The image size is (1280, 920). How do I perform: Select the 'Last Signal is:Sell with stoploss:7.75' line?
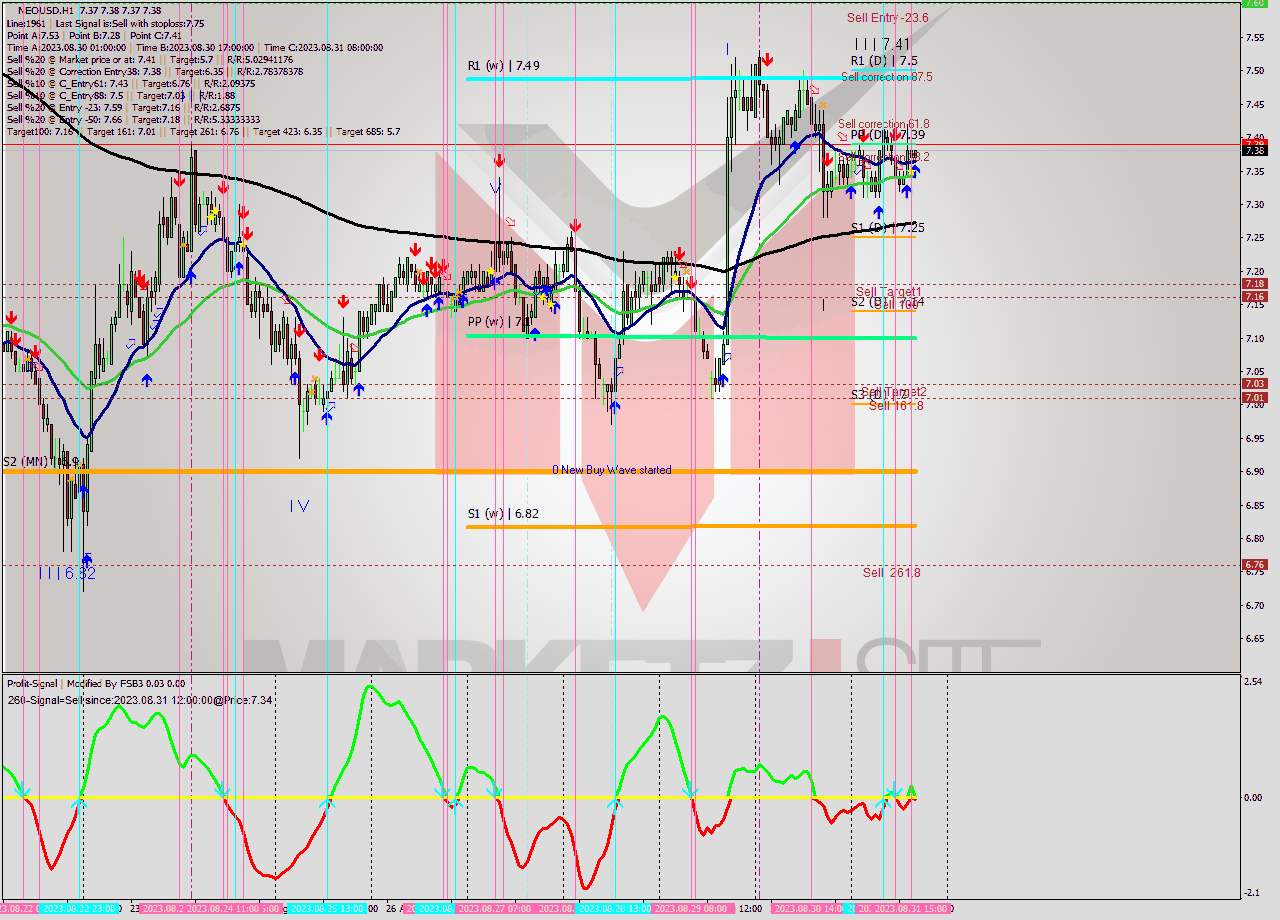pyautogui.click(x=130, y=23)
